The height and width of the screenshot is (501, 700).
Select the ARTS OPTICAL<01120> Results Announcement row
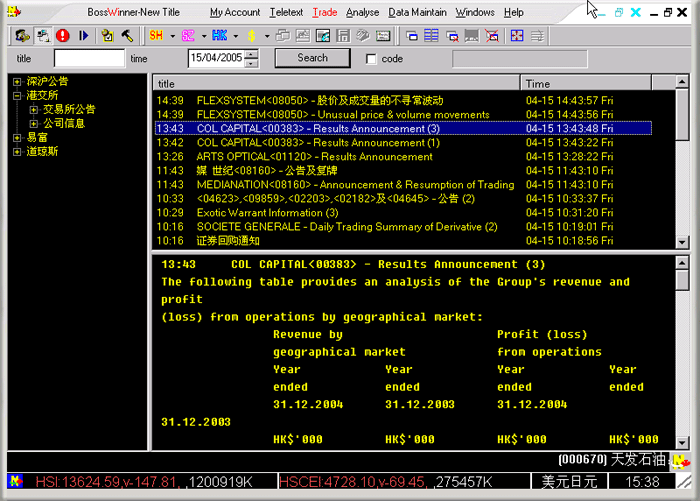pos(403,157)
